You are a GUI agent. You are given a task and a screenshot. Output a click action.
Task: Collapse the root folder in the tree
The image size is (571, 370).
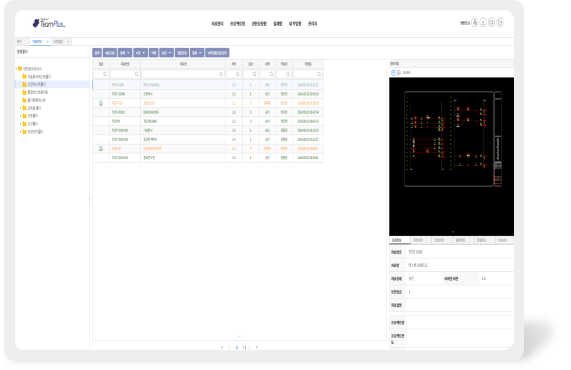(16, 68)
